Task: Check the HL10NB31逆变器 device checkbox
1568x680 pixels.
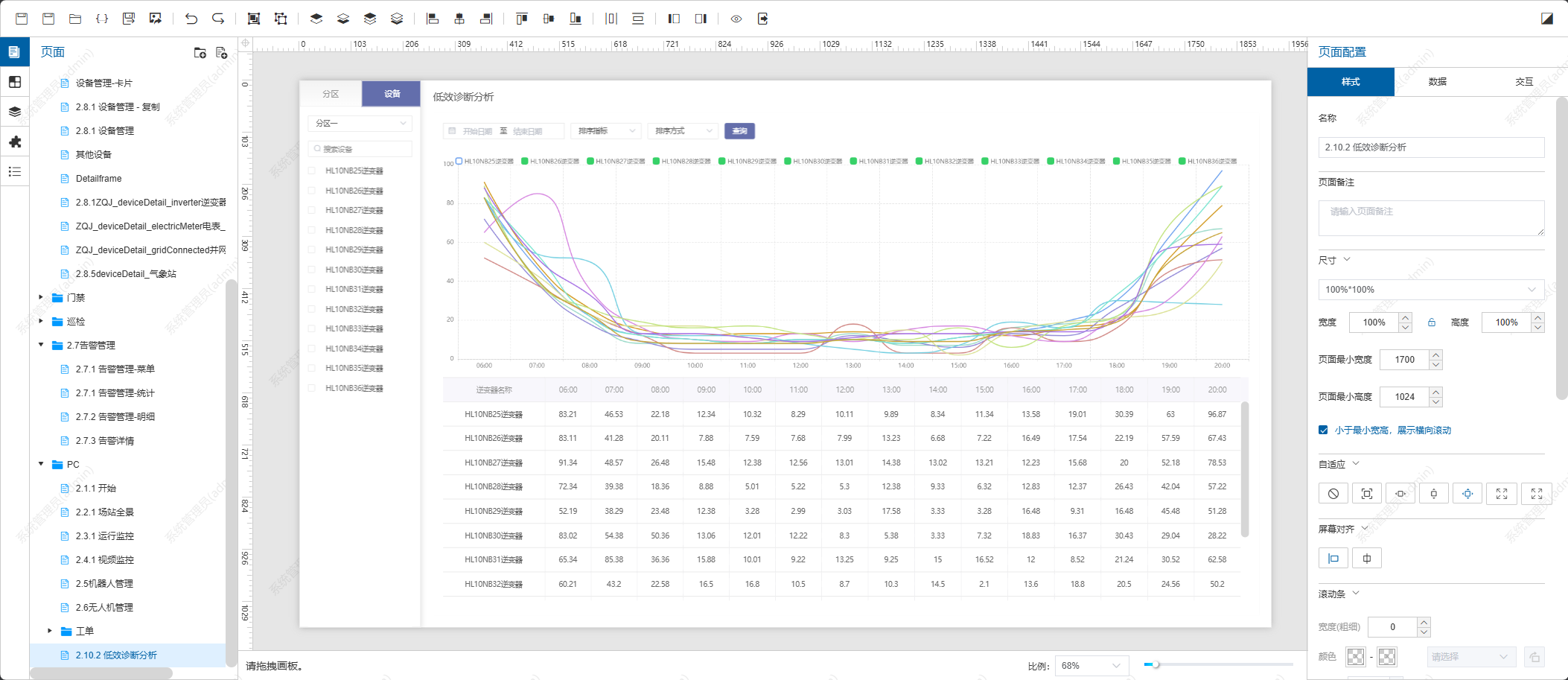Action: [312, 289]
